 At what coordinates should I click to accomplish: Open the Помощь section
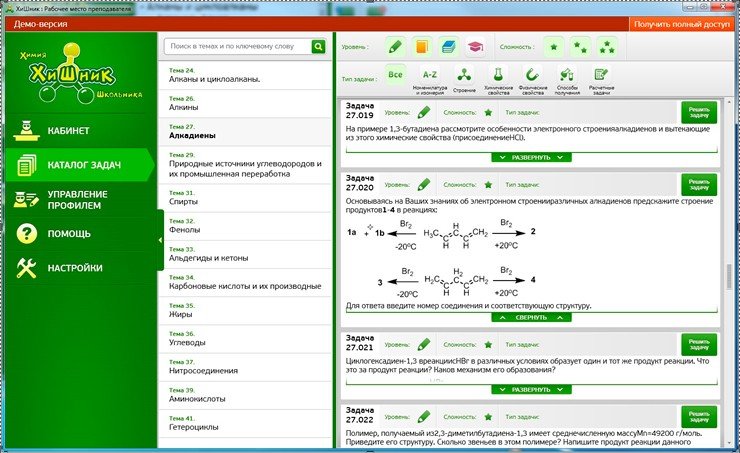click(x=80, y=234)
